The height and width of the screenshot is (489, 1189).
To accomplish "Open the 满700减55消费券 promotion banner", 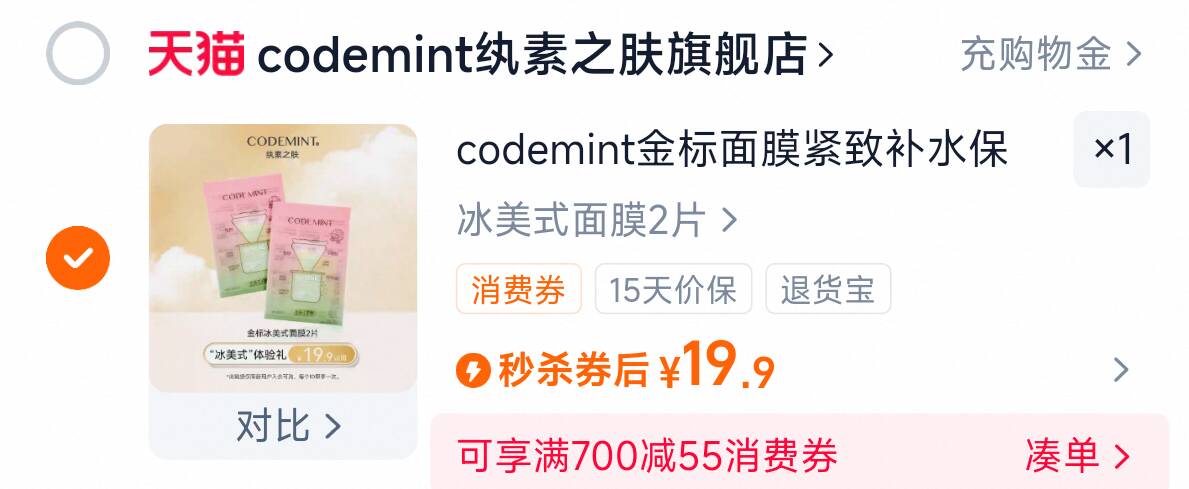I will coord(799,455).
